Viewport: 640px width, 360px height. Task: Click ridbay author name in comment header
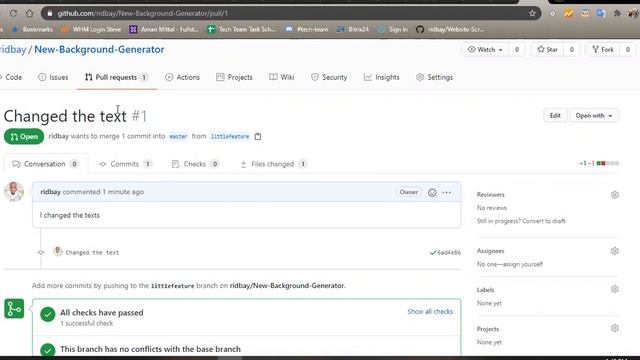pos(51,191)
